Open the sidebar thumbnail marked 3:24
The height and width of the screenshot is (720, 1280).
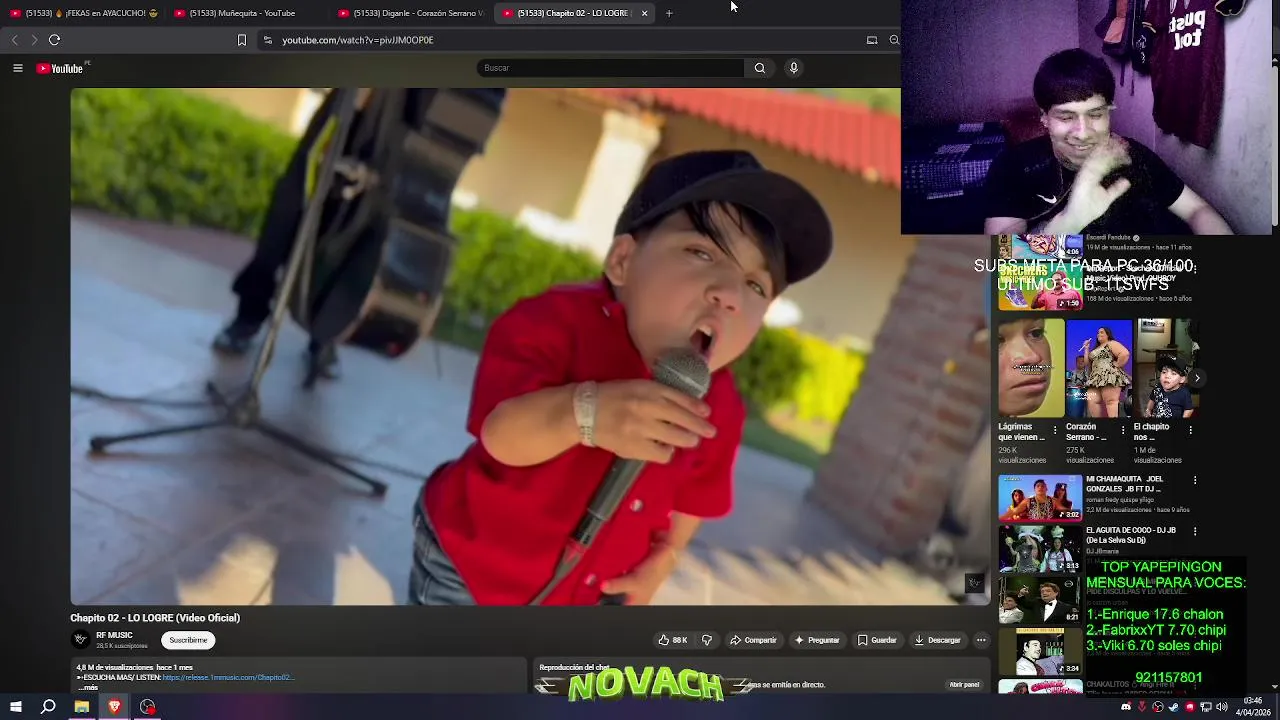click(x=1040, y=651)
